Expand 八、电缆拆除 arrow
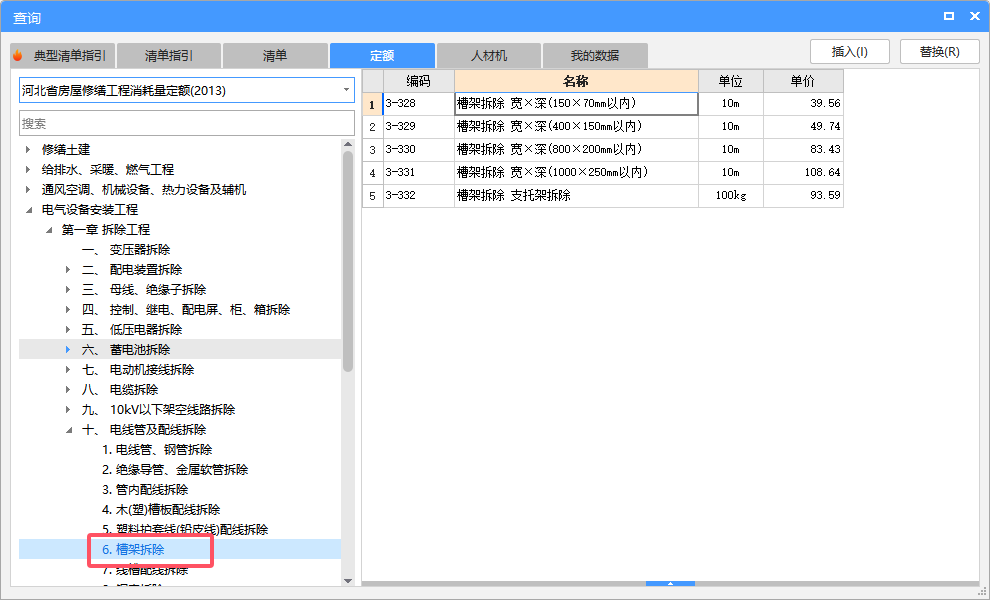990x600 pixels. tap(68, 390)
